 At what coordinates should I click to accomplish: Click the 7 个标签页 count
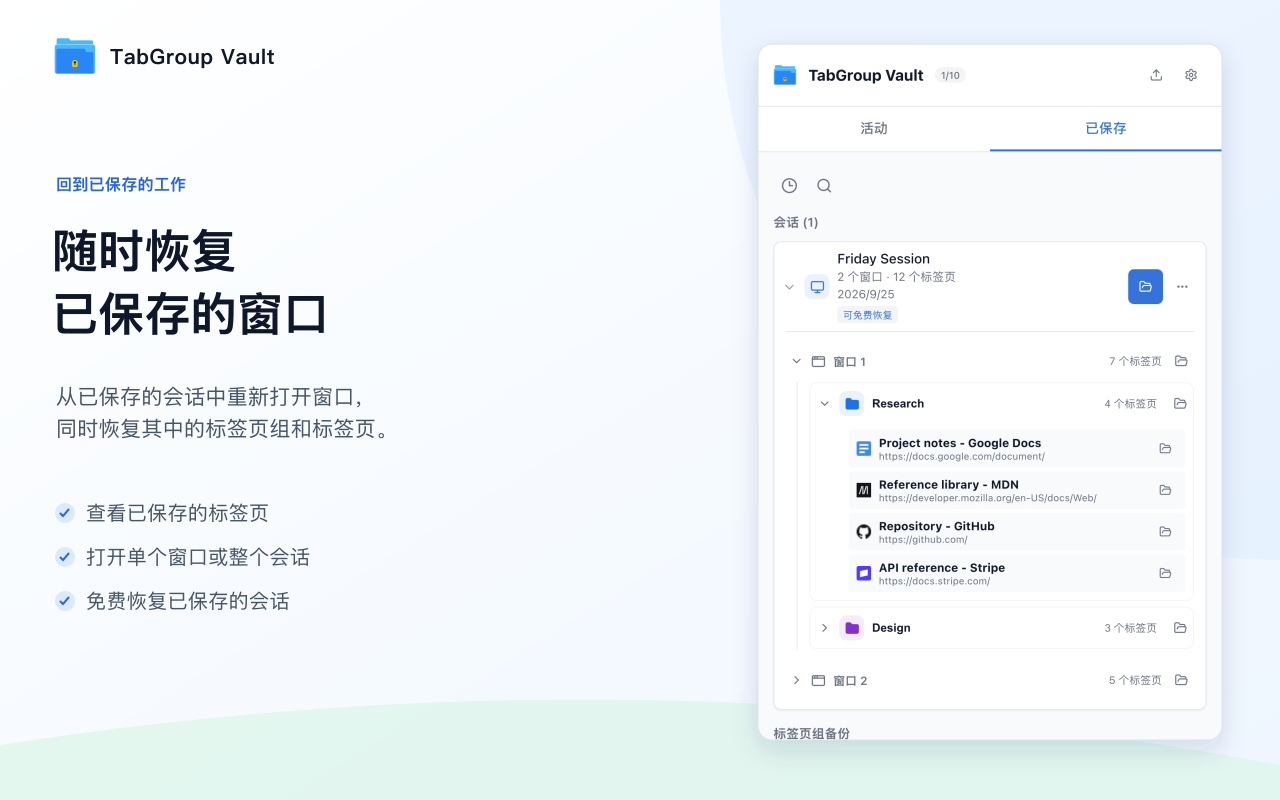pyautogui.click(x=1135, y=361)
